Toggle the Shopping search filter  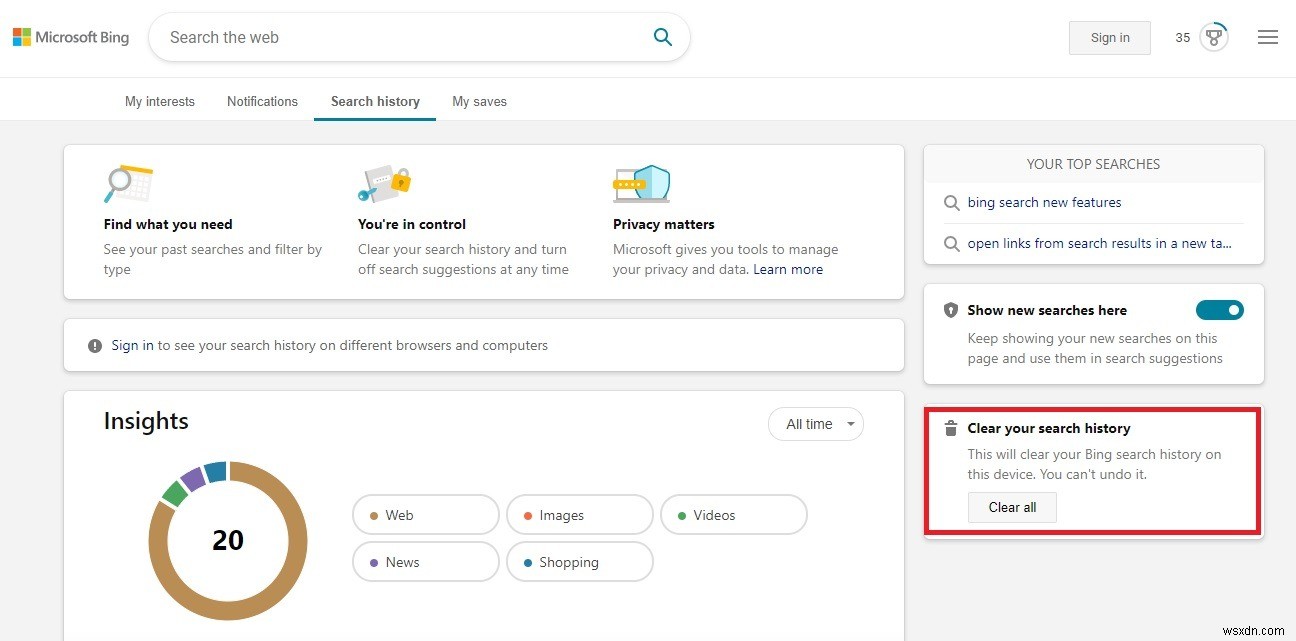(579, 562)
